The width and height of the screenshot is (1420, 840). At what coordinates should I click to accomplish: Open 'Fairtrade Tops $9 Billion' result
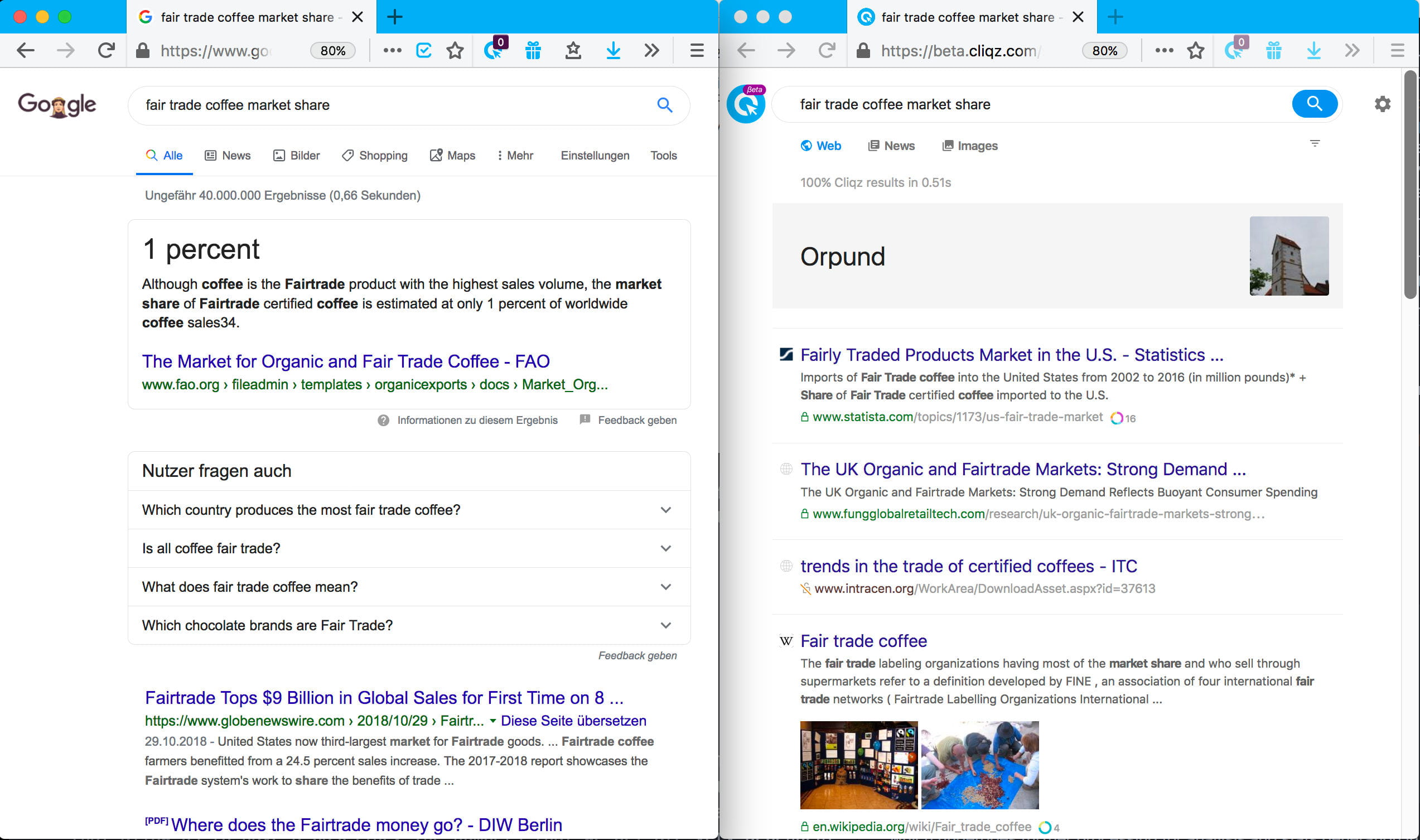tap(384, 698)
